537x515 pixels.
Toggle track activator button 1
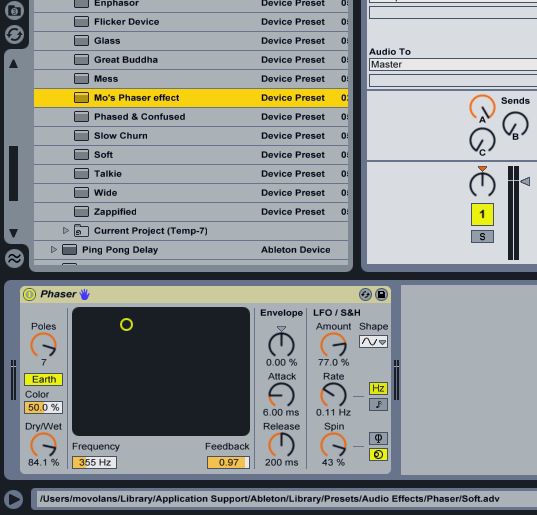[x=482, y=214]
